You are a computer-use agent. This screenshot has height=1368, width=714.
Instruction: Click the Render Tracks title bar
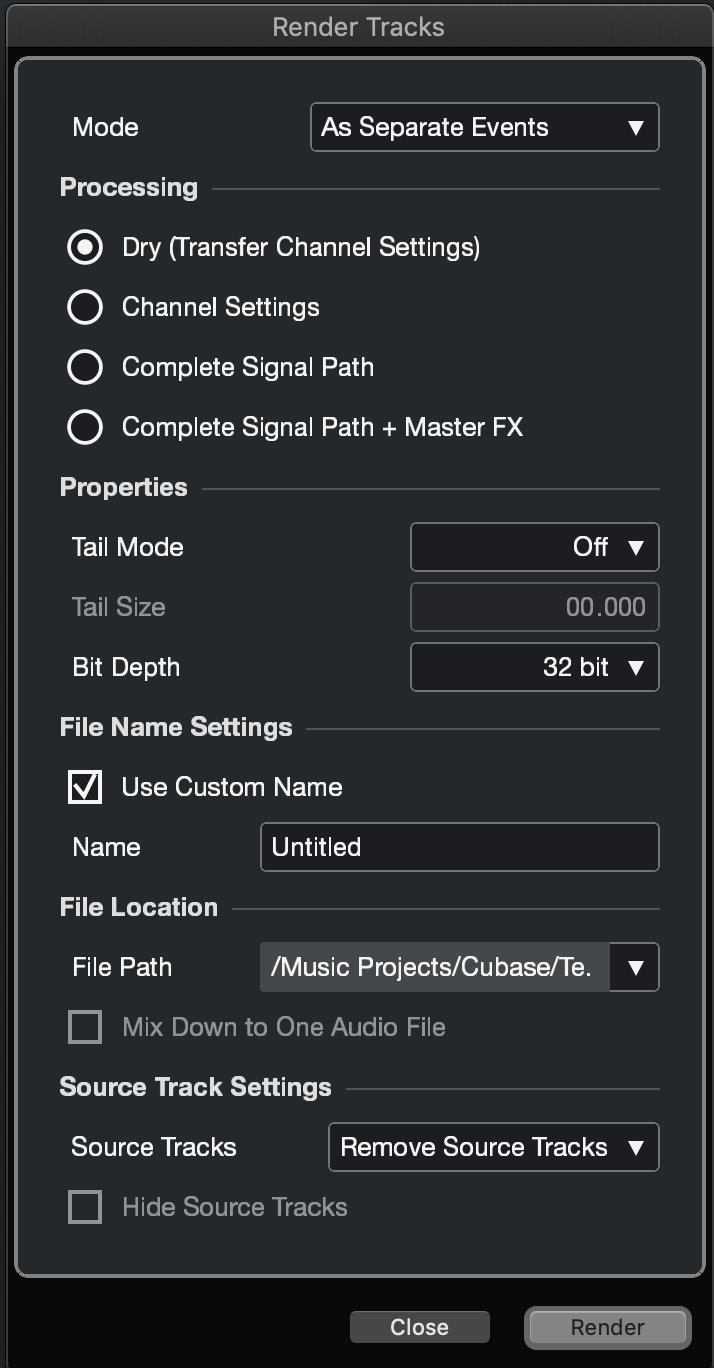[x=357, y=27]
